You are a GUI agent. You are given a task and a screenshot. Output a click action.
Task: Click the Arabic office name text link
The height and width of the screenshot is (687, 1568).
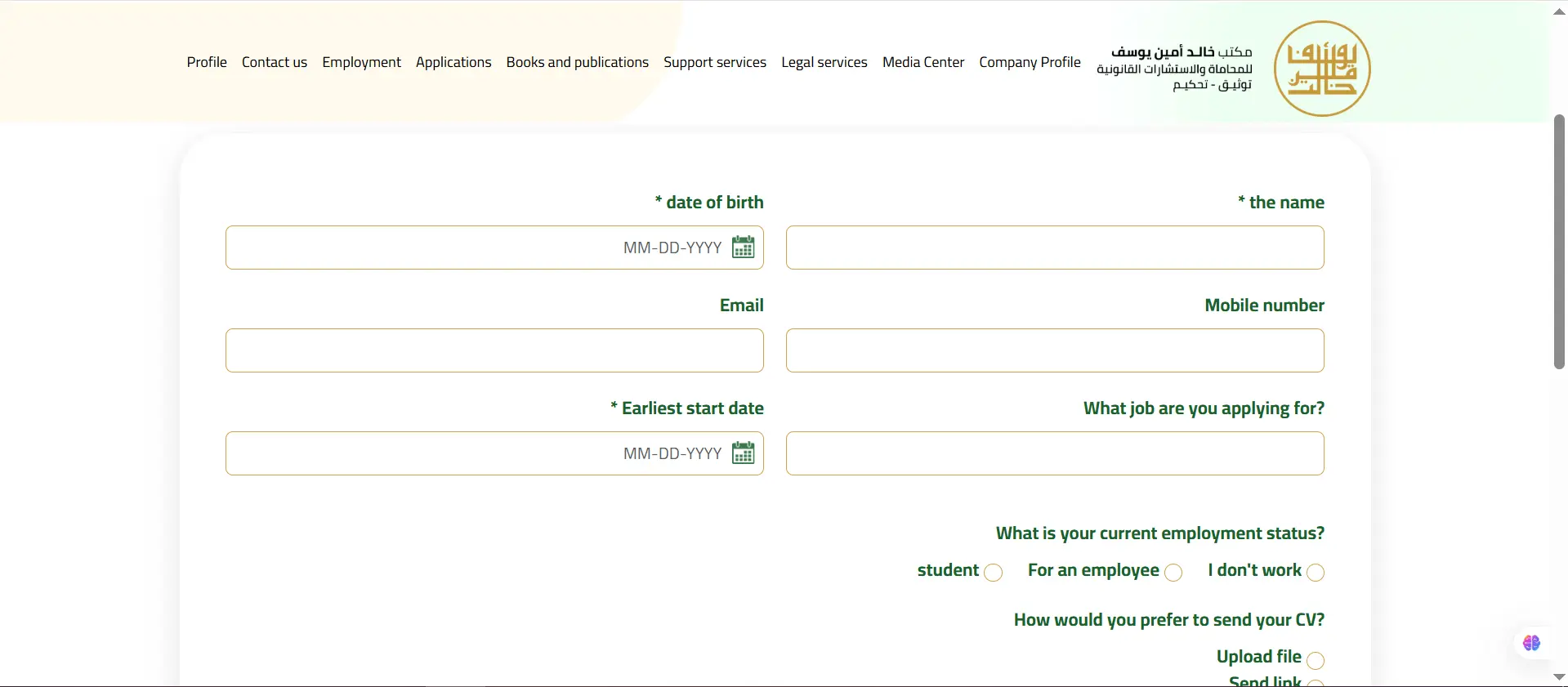(x=1174, y=68)
